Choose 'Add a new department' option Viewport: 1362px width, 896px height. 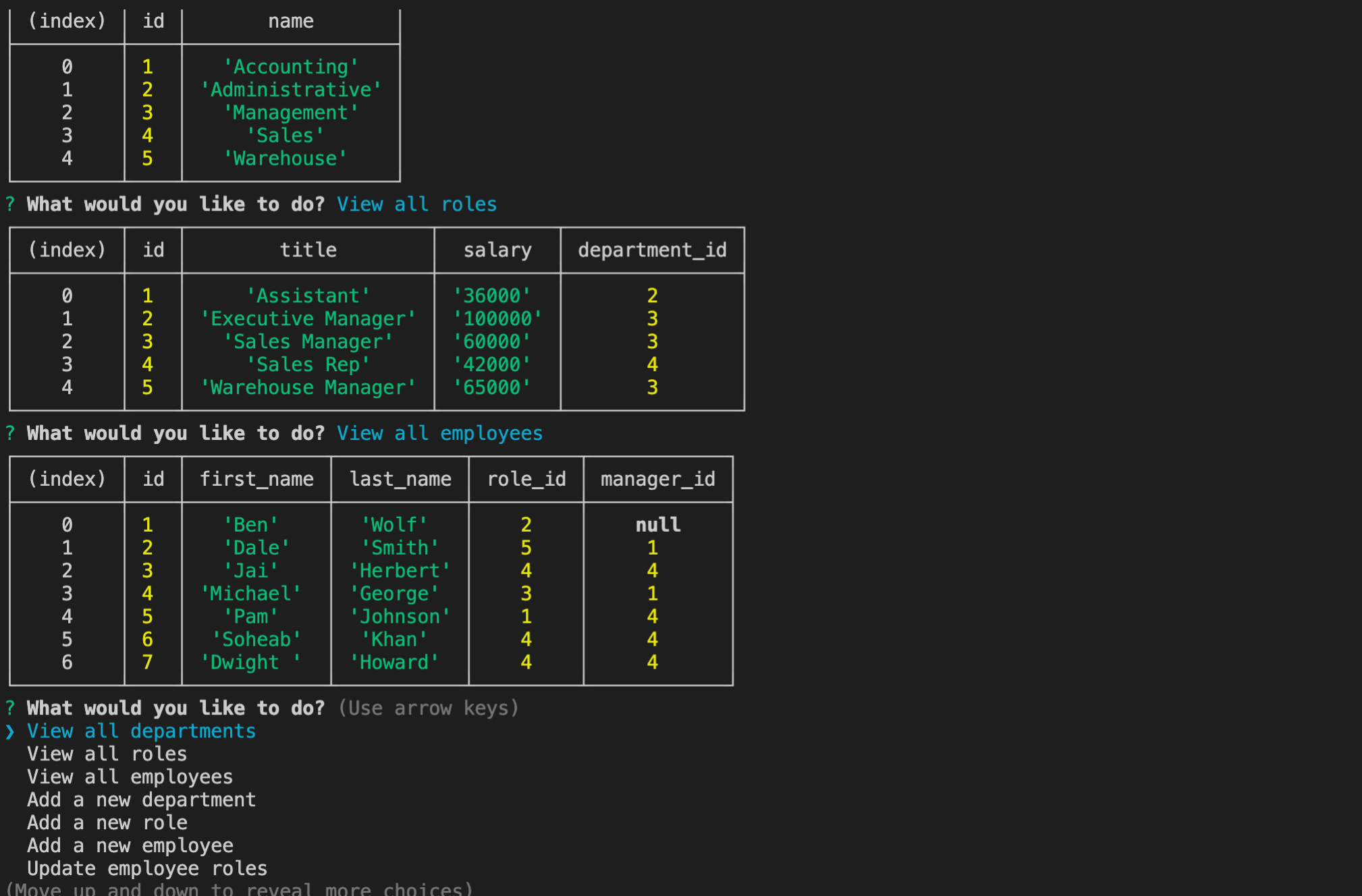141,800
